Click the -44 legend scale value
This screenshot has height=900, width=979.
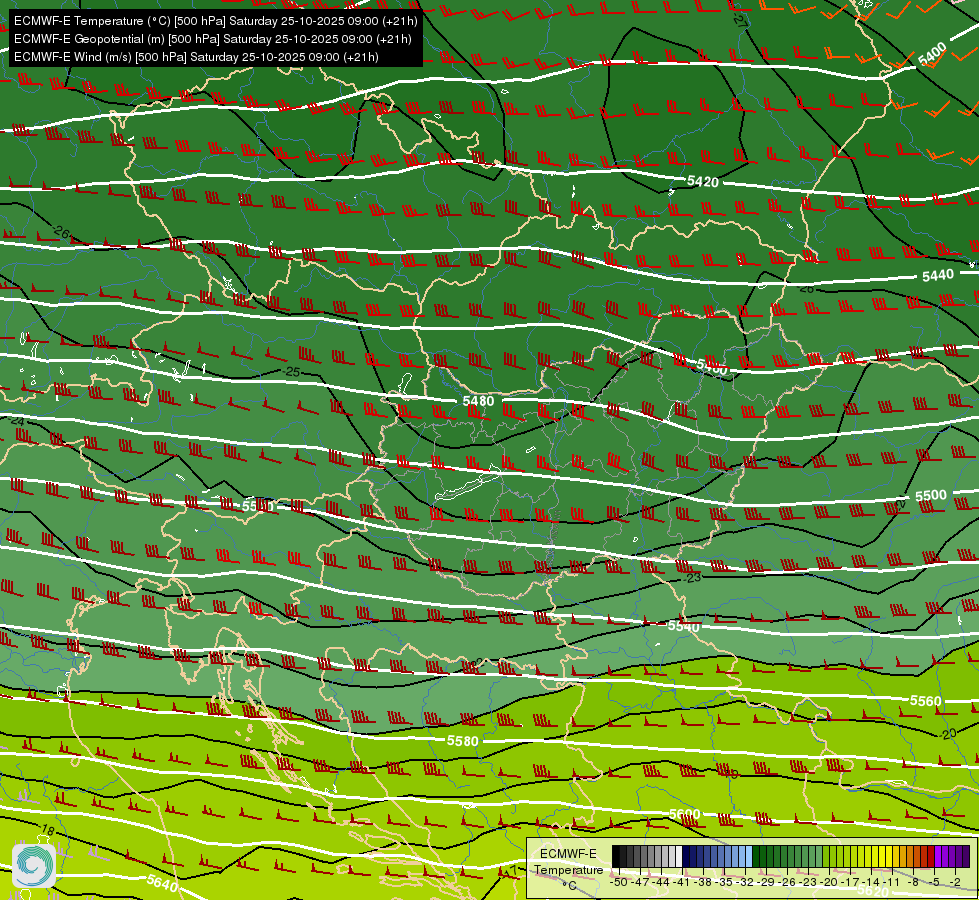pos(661,883)
